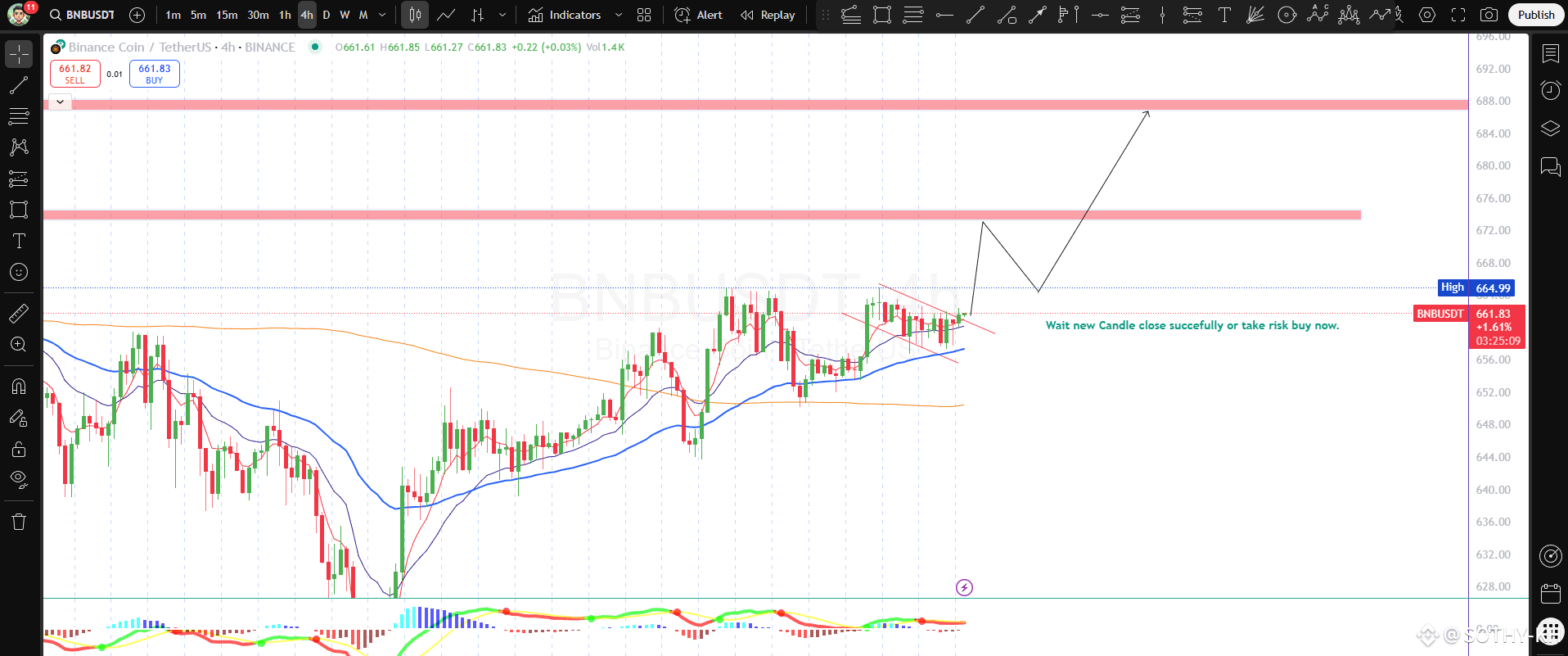This screenshot has width=1568, height=656.
Task: Toggle magnet mode
Action: (19, 387)
